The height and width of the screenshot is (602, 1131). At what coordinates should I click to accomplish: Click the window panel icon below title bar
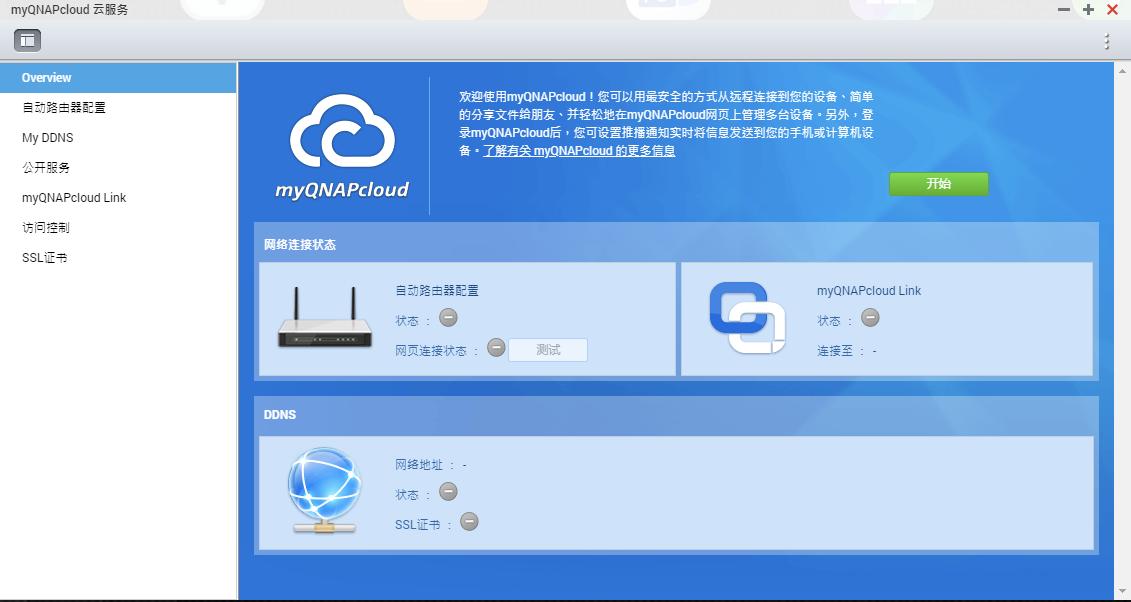[26, 40]
